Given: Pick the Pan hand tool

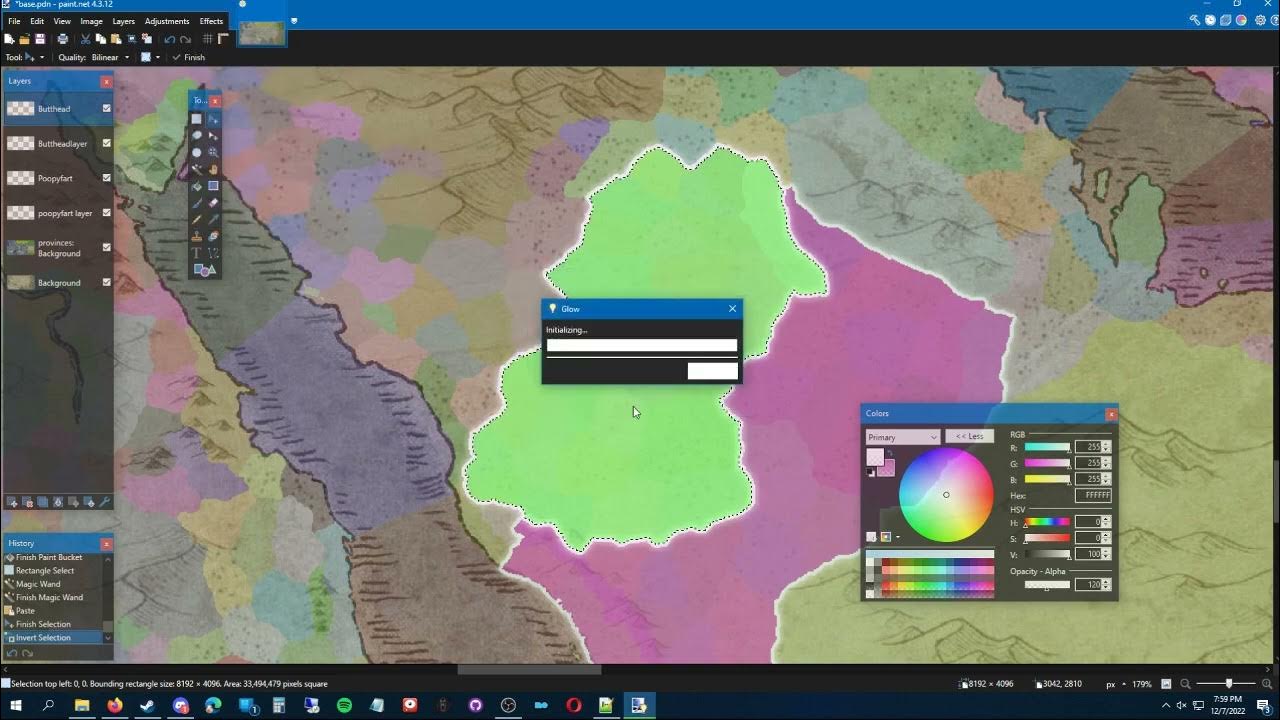Looking at the screenshot, I should (x=213, y=169).
